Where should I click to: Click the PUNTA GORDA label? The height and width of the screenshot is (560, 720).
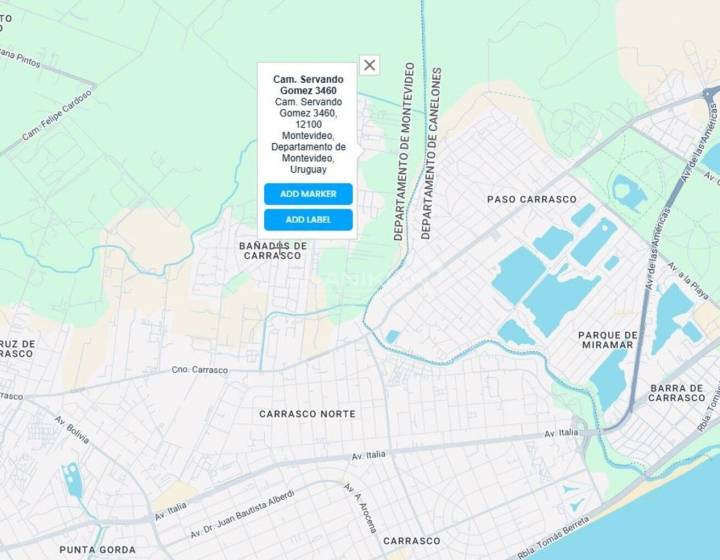tap(97, 549)
